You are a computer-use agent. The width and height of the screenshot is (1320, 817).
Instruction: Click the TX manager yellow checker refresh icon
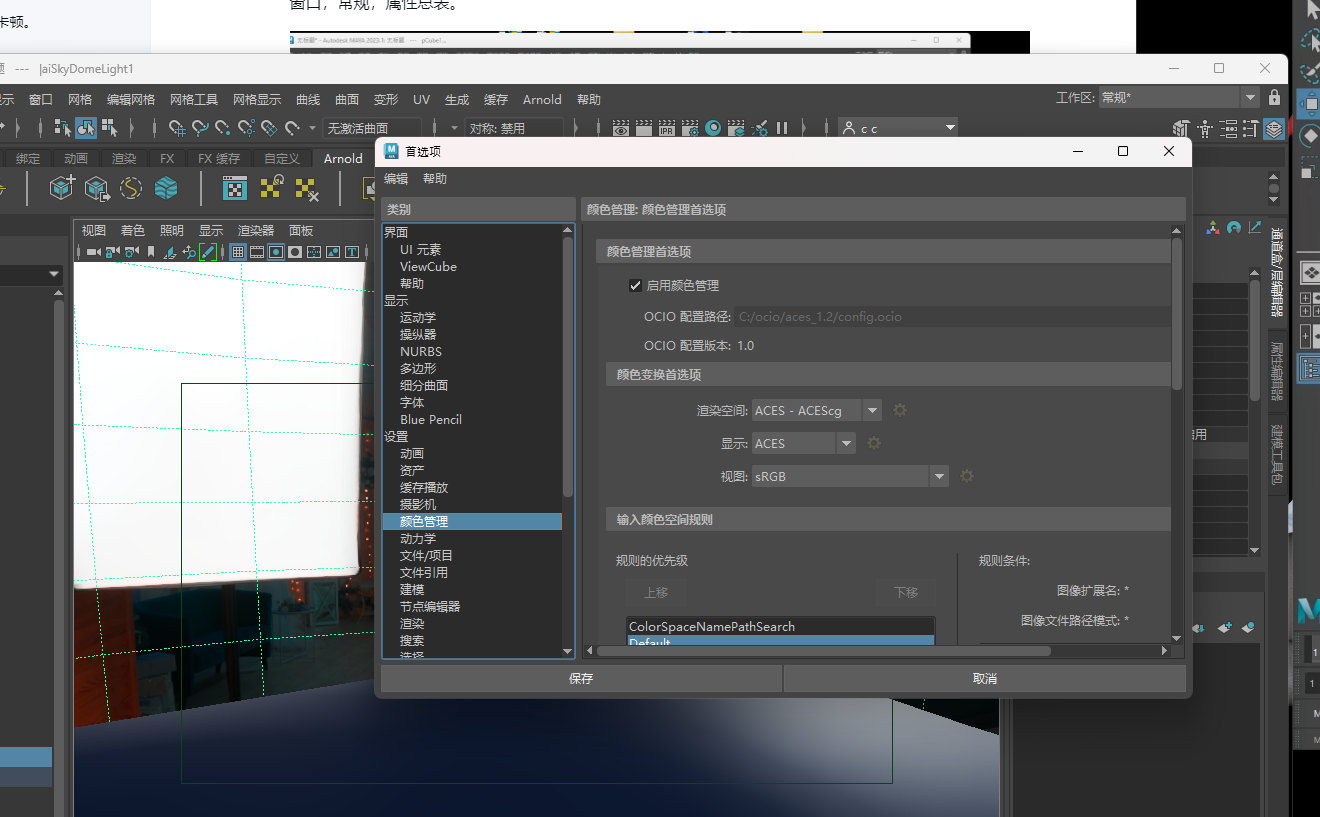272,186
